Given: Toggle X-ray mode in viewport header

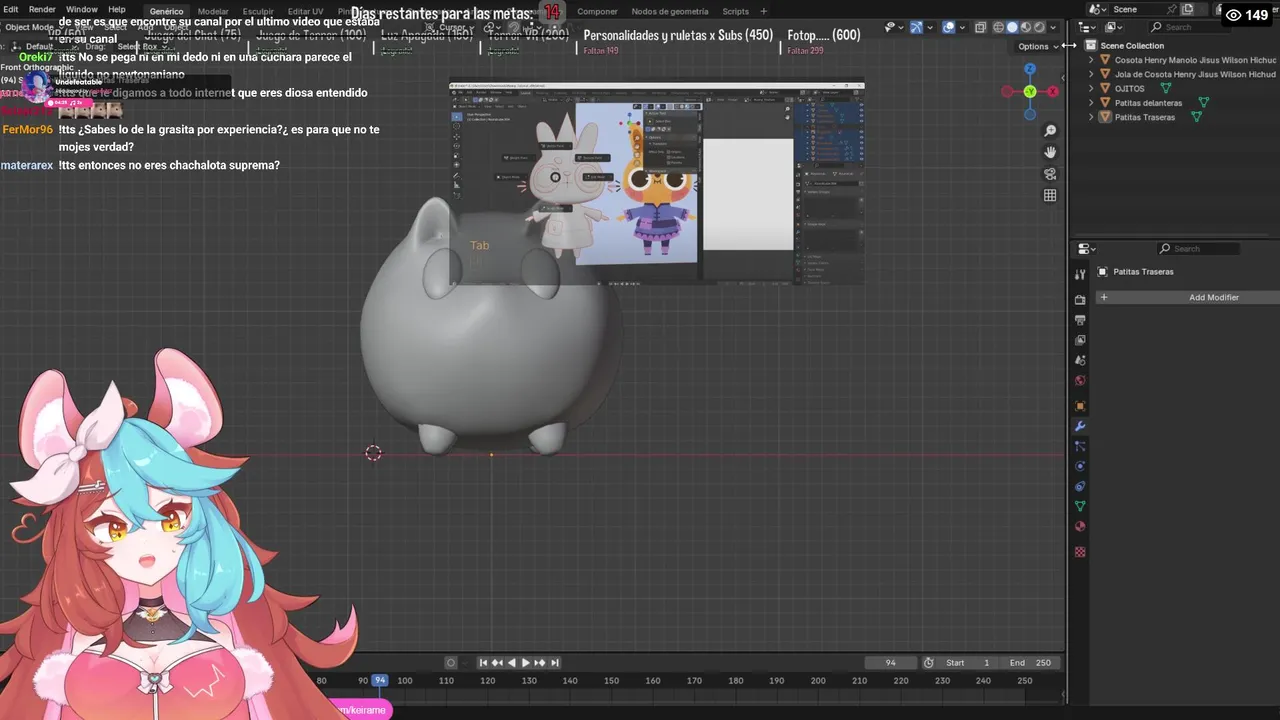Looking at the screenshot, I should point(980,27).
